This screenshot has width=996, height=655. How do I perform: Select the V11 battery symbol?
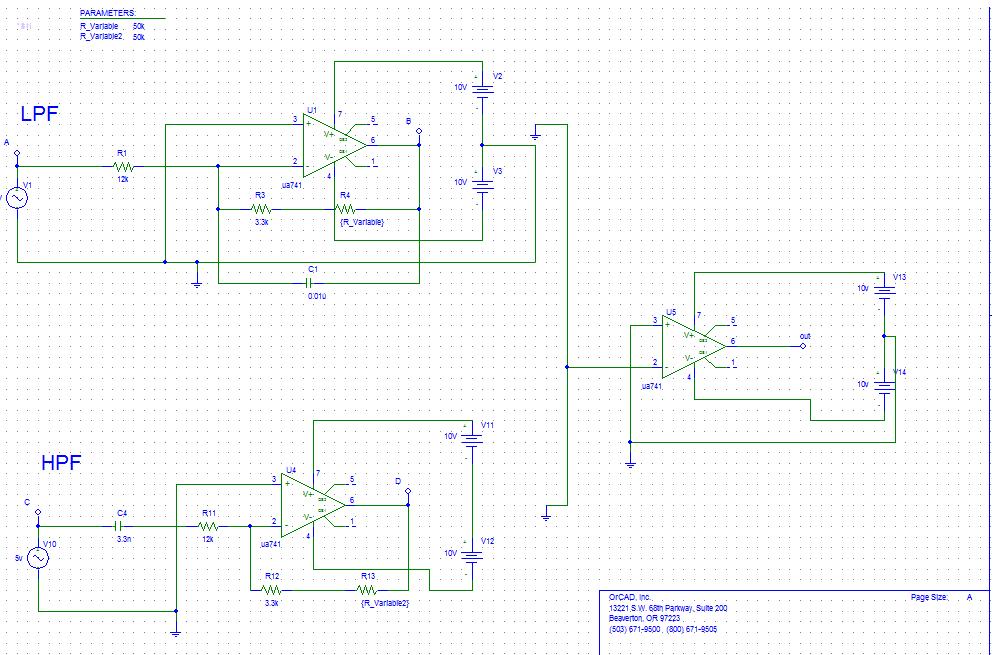[472, 441]
